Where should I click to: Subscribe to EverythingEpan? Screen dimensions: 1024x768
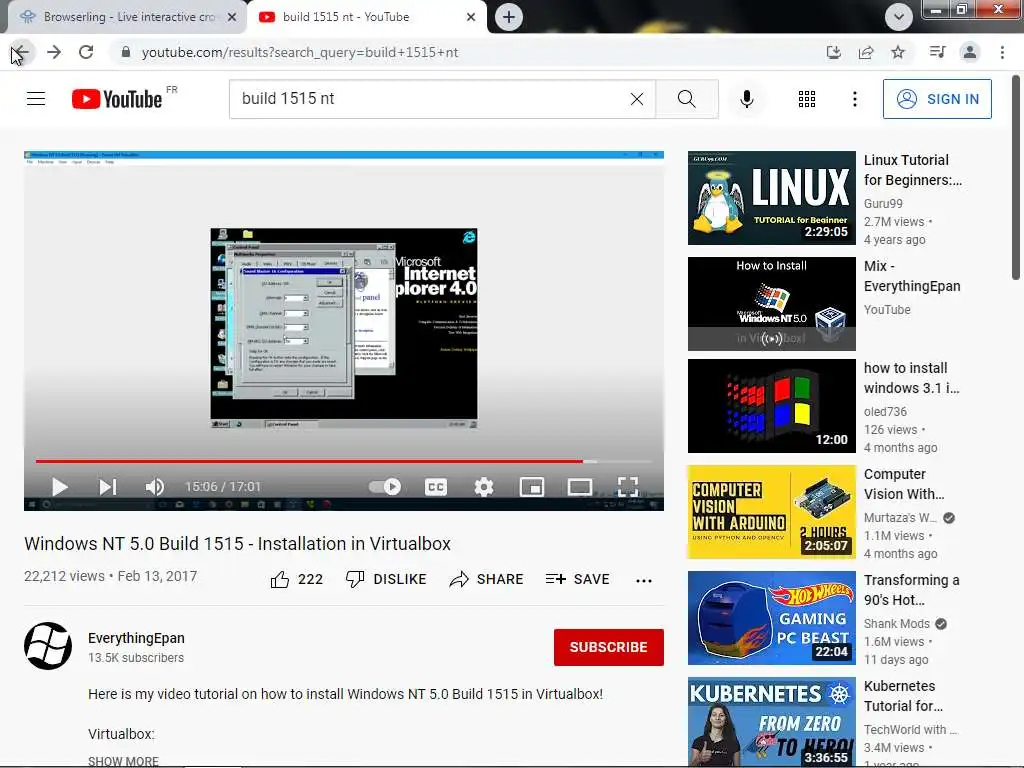(x=609, y=647)
